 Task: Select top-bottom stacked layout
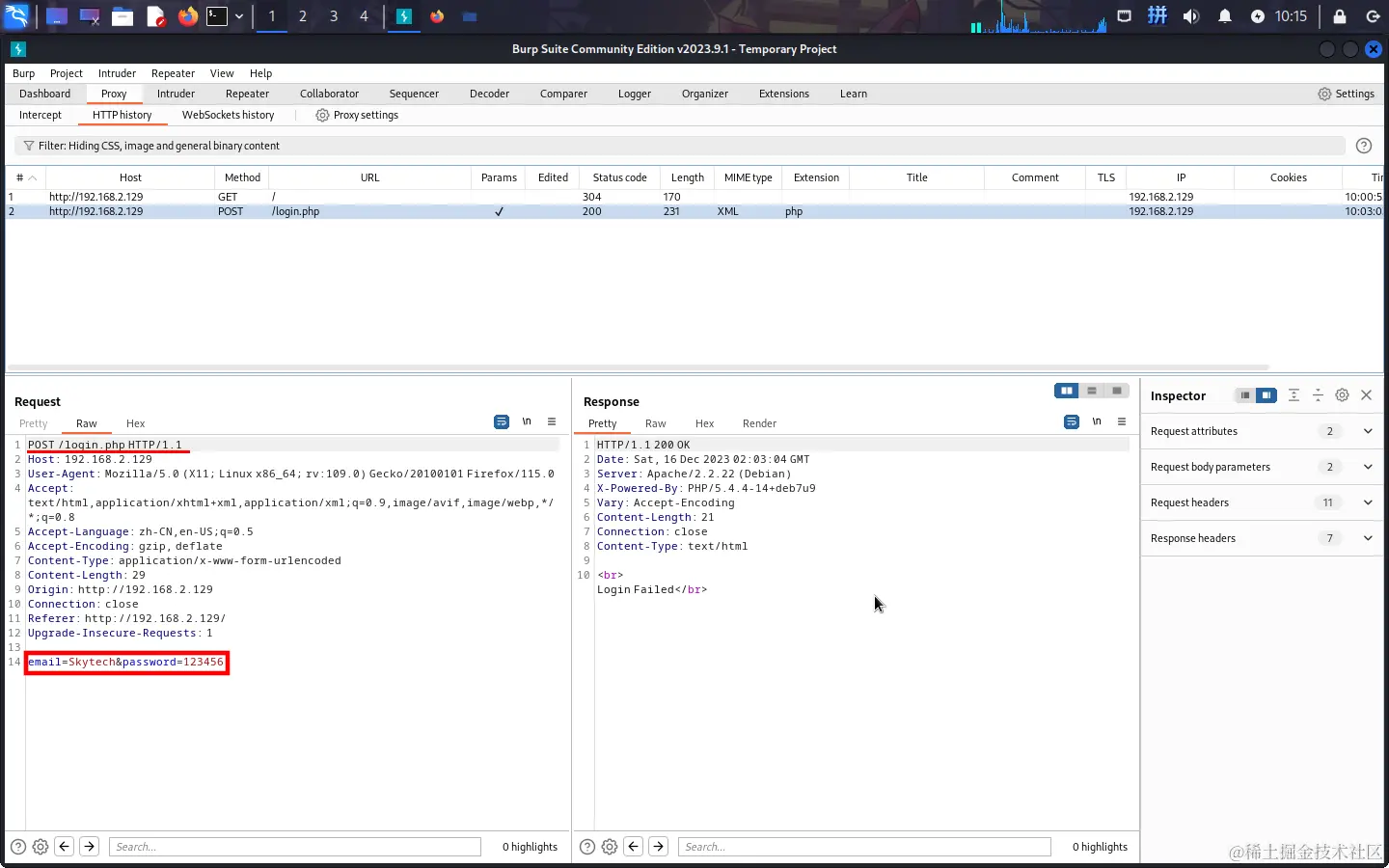[1092, 391]
